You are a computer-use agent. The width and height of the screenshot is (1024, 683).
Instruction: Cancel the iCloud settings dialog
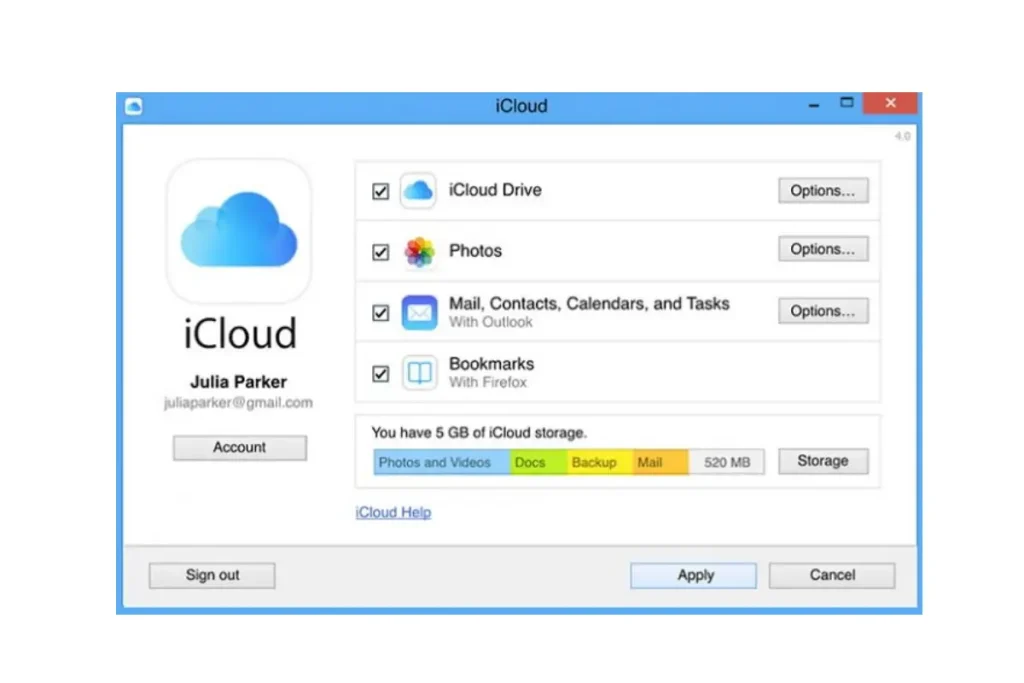832,575
